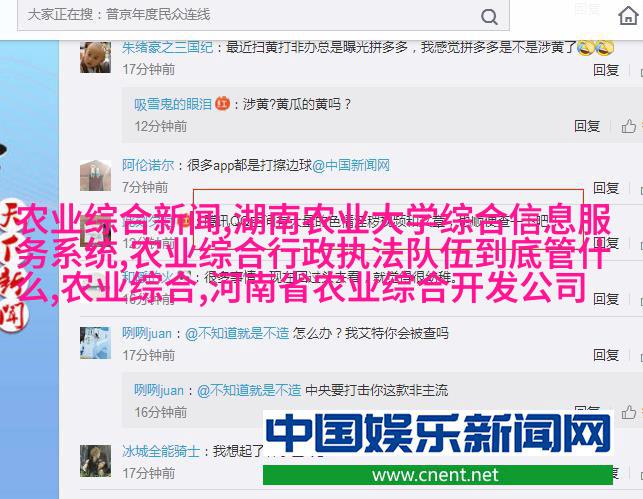Open @不知道就是不造 mention in 17分钟前 comment
Viewport: 643px width, 499px height.
(x=237, y=333)
